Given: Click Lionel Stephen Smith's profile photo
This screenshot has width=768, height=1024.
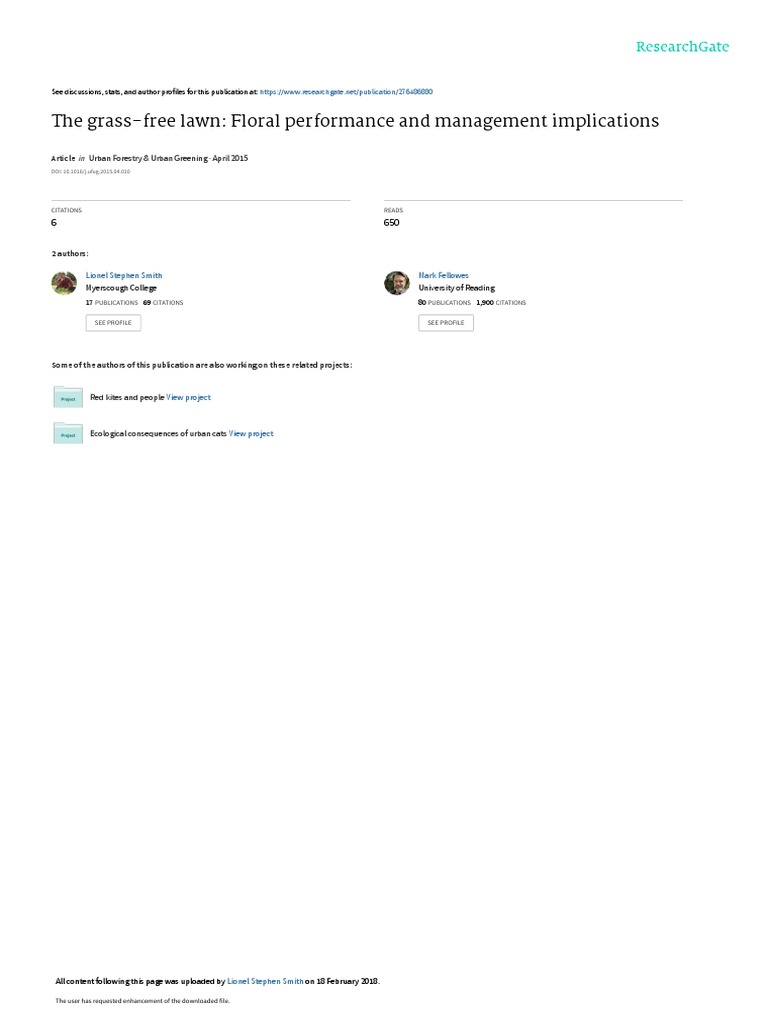Looking at the screenshot, I should (64, 283).
